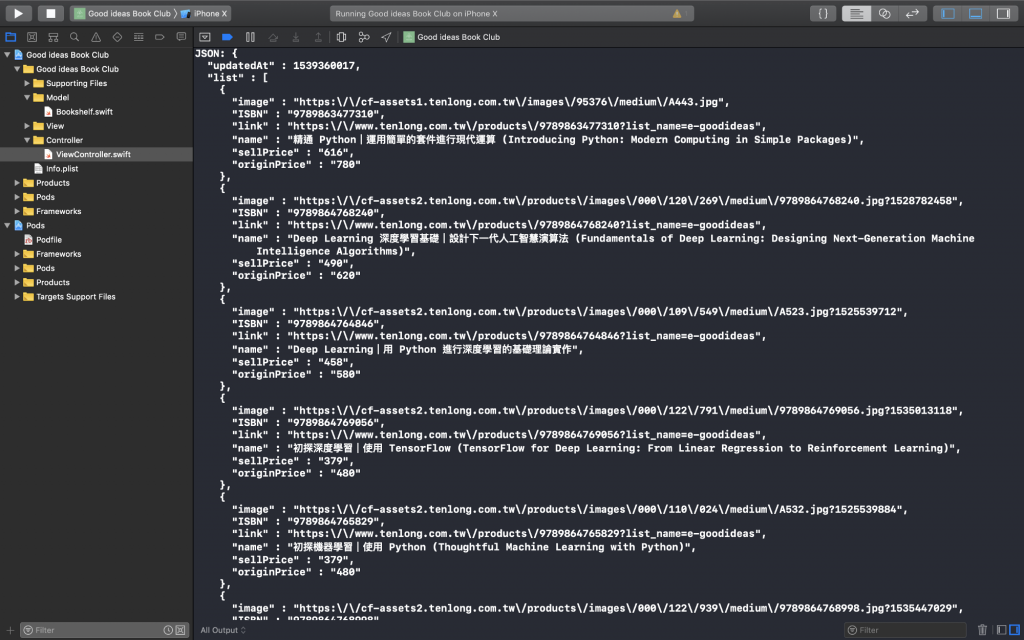Click the Step Over button
The height and width of the screenshot is (640, 1024).
click(273, 37)
